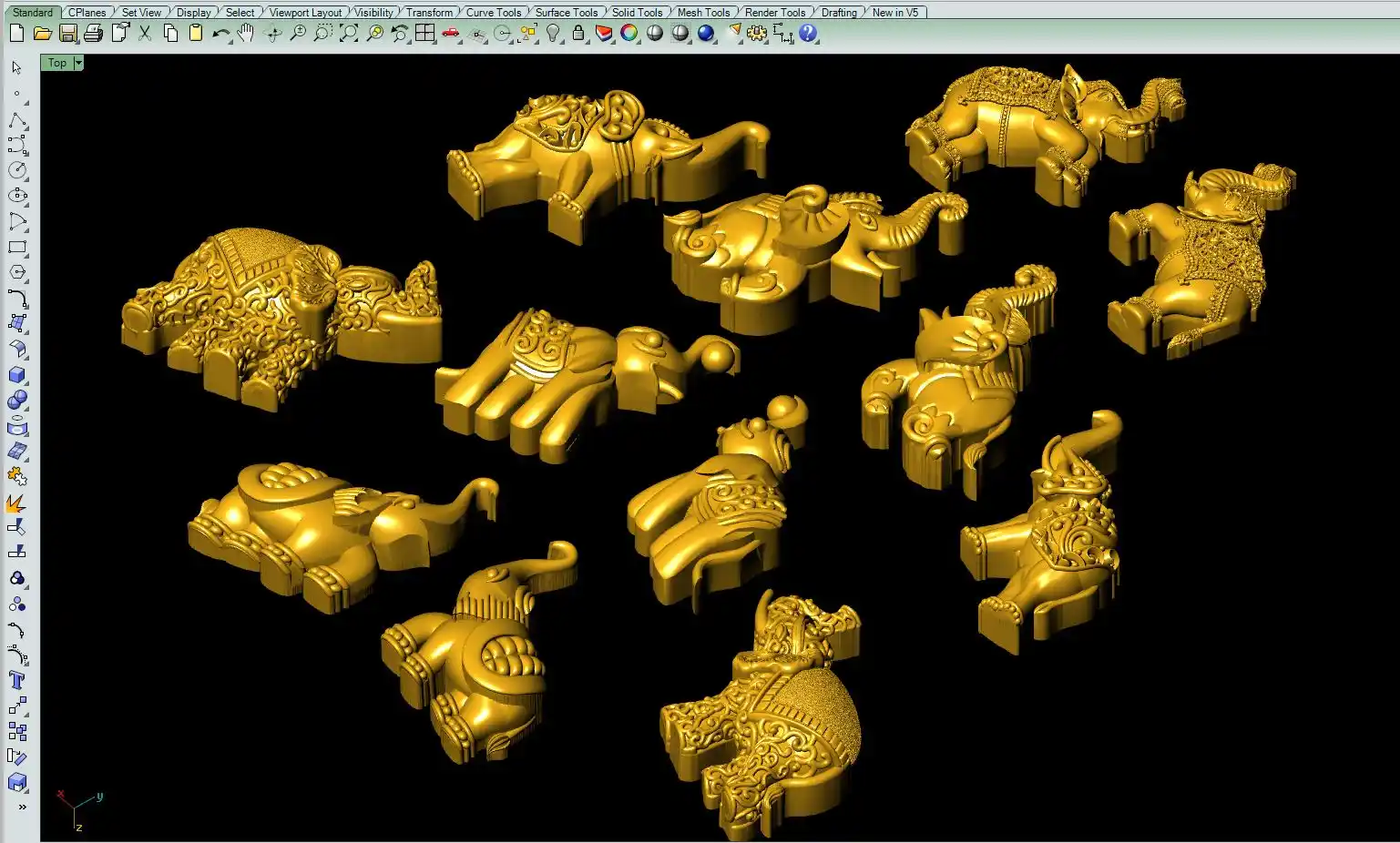Screen dimensions: 1400x843
Task: Click Zoom Extents in toolbar
Action: click(349, 34)
